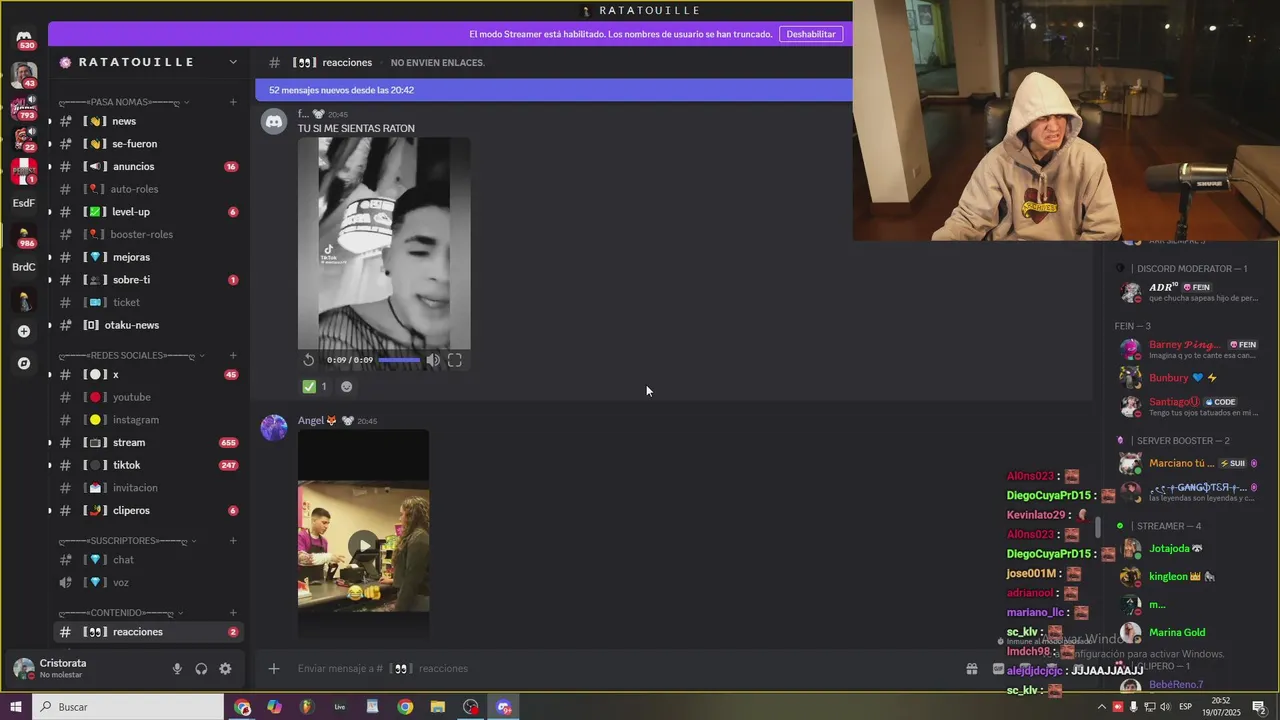Open the clipperos channel
This screenshot has height=720, width=1280.
point(148,511)
